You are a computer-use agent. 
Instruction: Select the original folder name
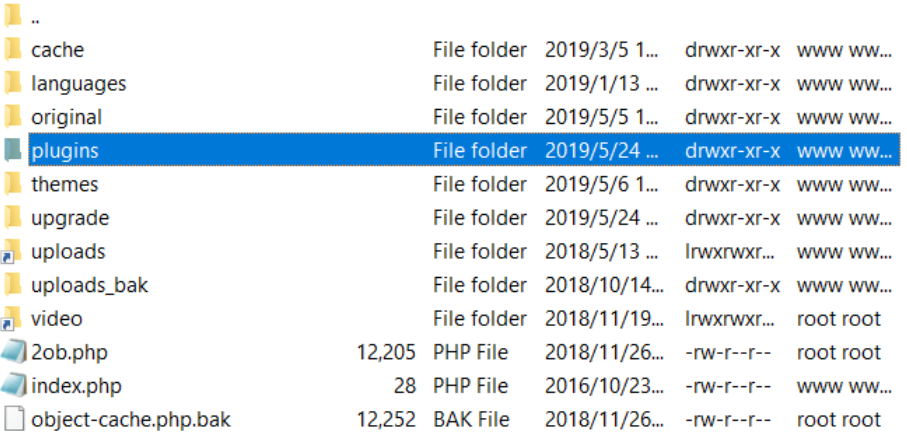(x=66, y=117)
